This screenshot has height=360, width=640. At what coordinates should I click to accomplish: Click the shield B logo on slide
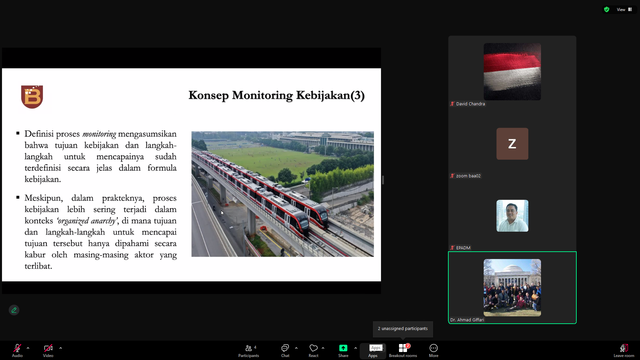pos(32,97)
